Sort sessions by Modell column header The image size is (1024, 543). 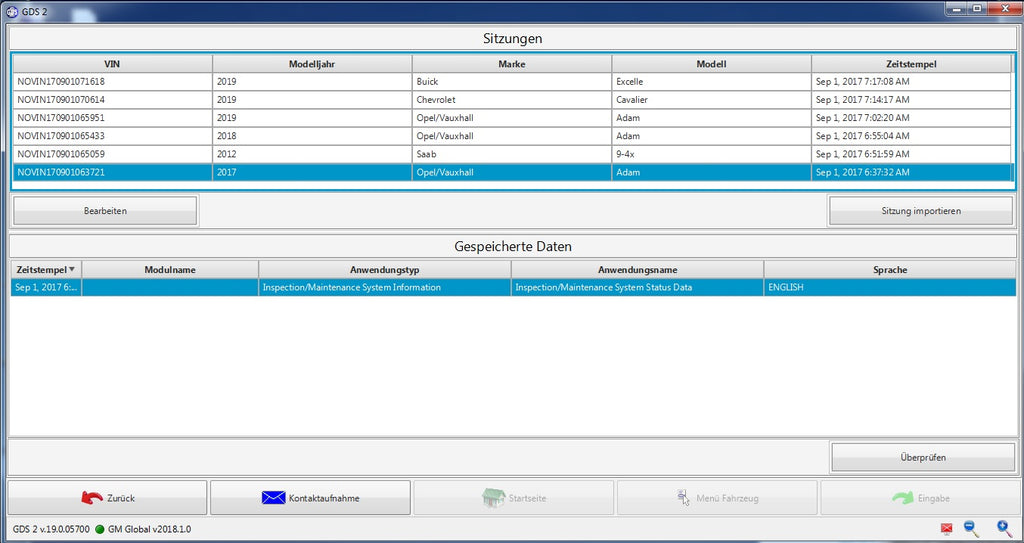coord(712,64)
